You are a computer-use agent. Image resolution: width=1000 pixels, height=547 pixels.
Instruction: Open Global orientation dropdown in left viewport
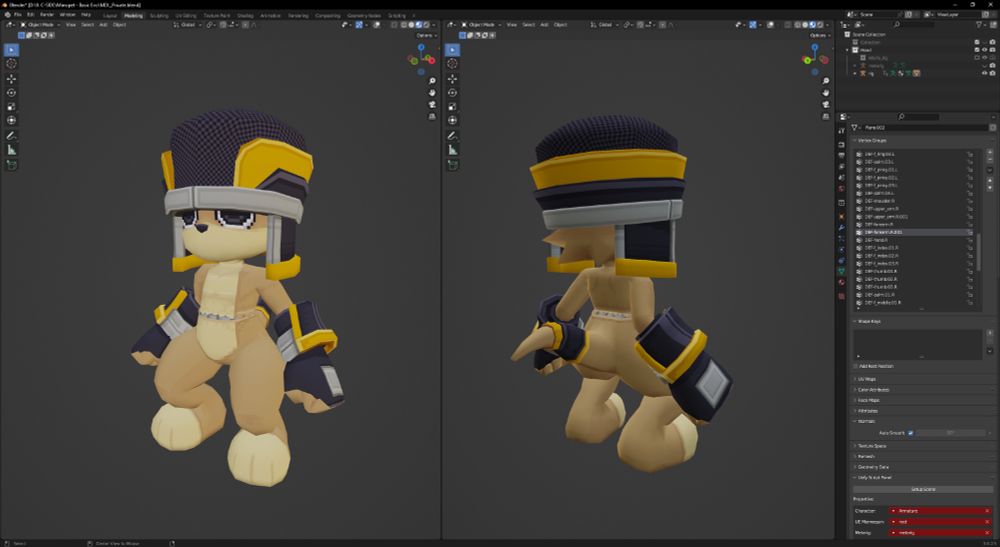coord(187,25)
